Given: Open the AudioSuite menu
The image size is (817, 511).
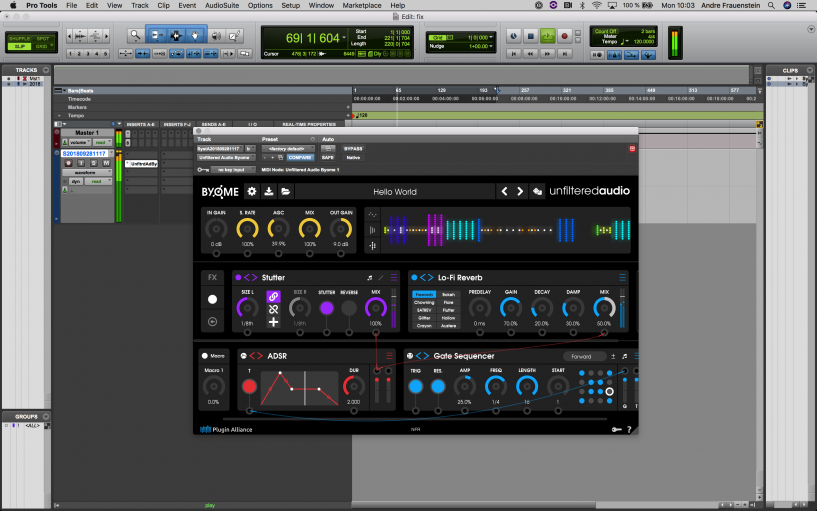Looking at the screenshot, I should point(222,5).
